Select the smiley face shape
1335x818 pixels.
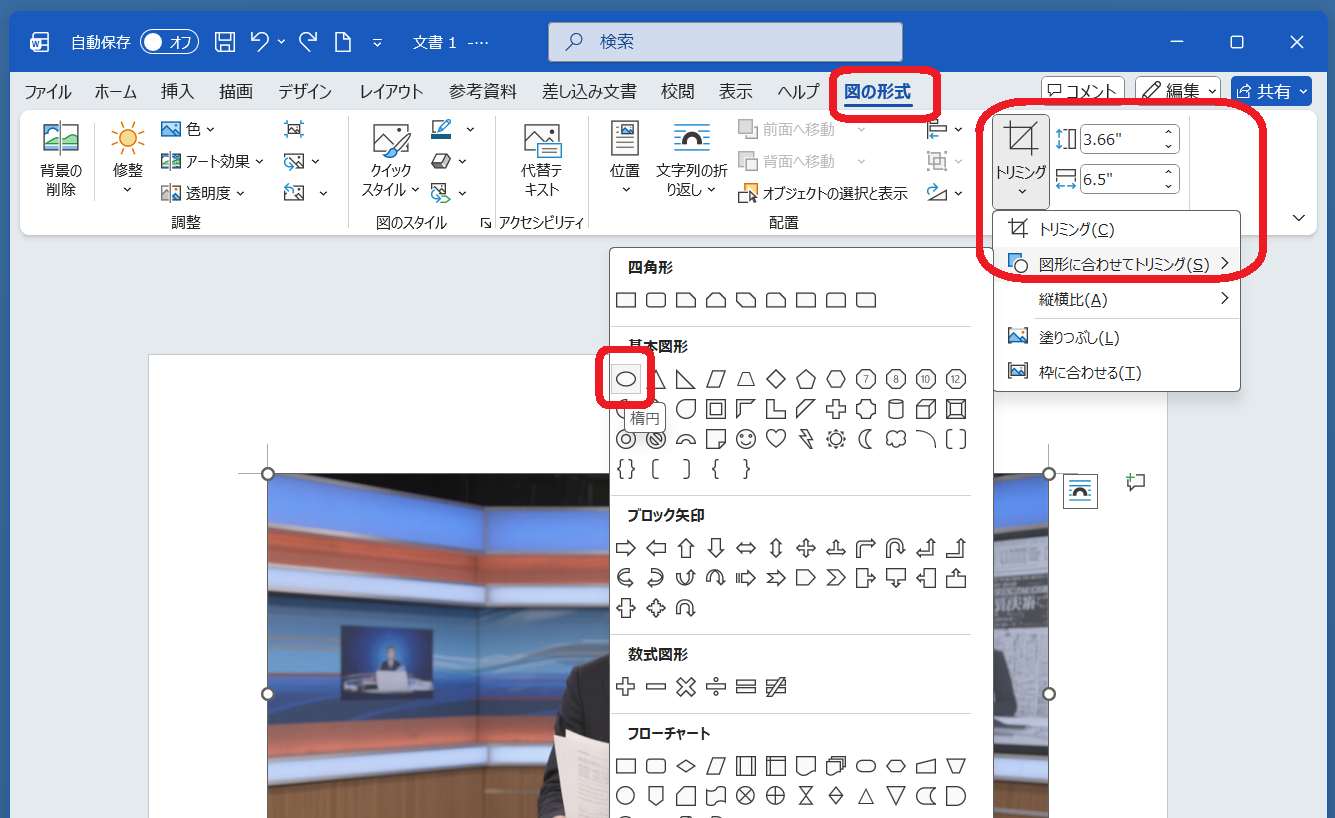coord(746,438)
